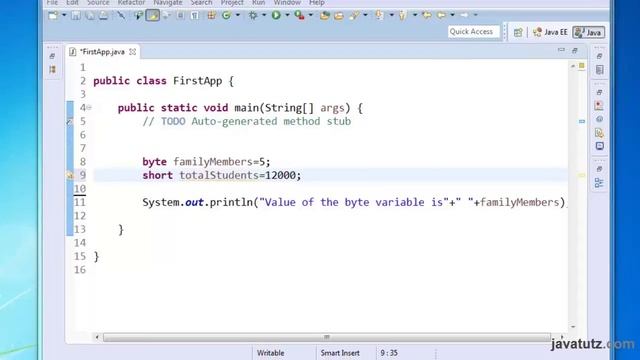Viewport: 640px width, 360px height.
Task: Click in the Quick Access field
Action: [474, 32]
